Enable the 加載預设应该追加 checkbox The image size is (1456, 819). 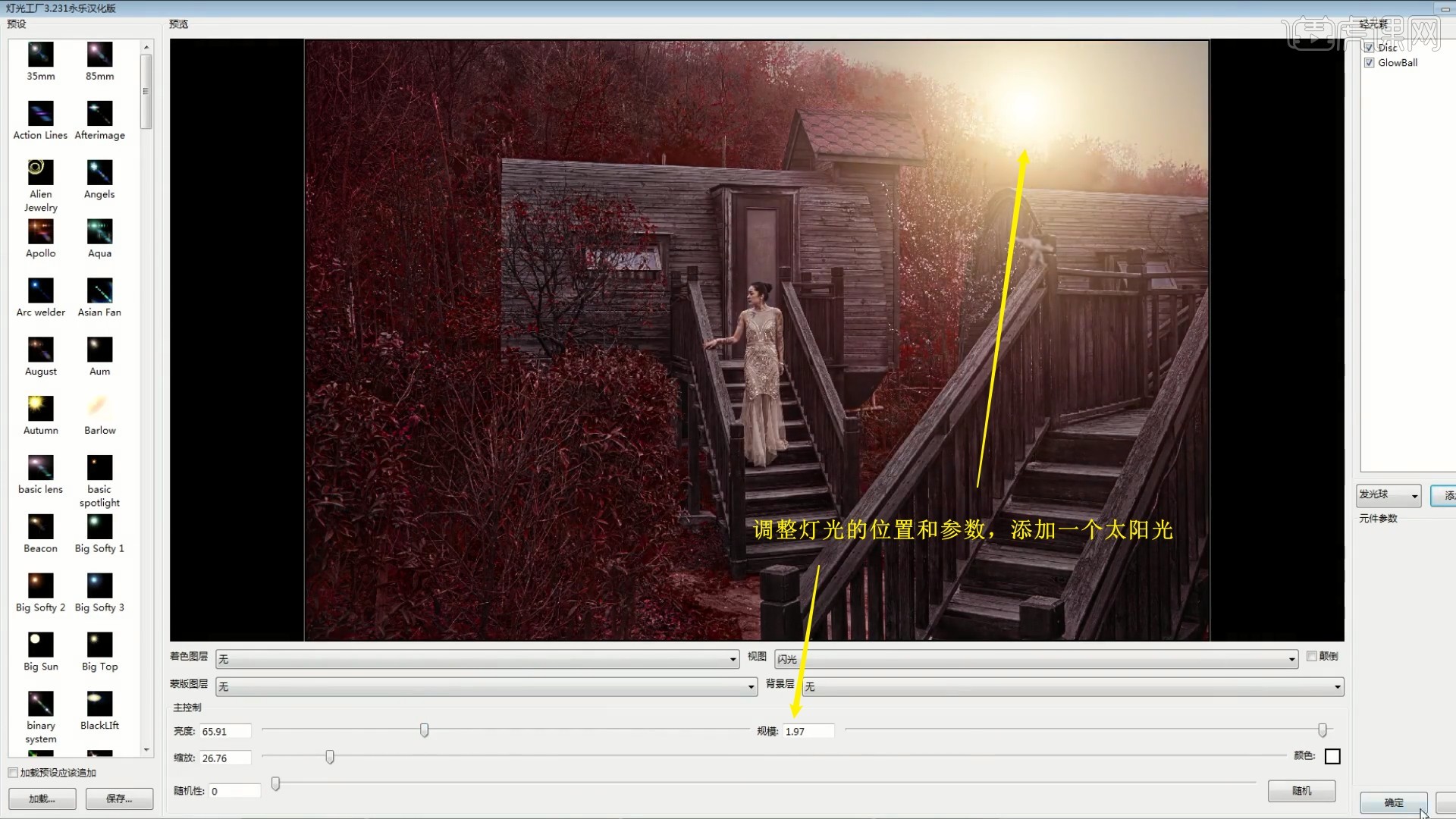[x=13, y=773]
